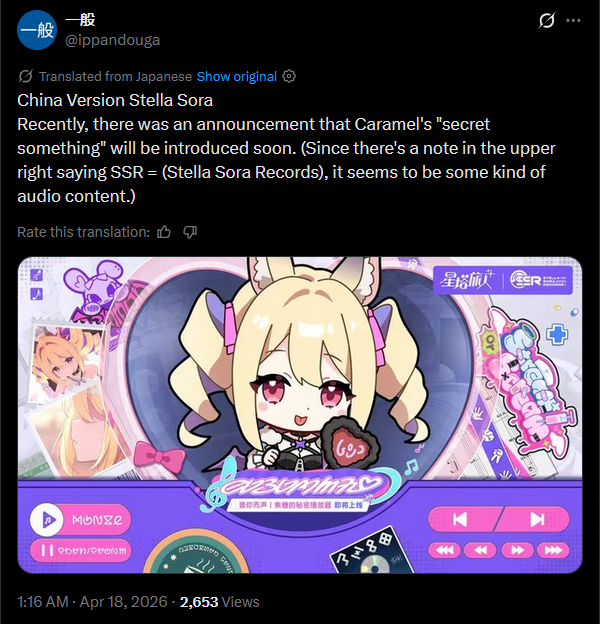The height and width of the screenshot is (624, 600).
Task: Open the @ippandouga profile handle
Action: pyautogui.click(x=113, y=40)
